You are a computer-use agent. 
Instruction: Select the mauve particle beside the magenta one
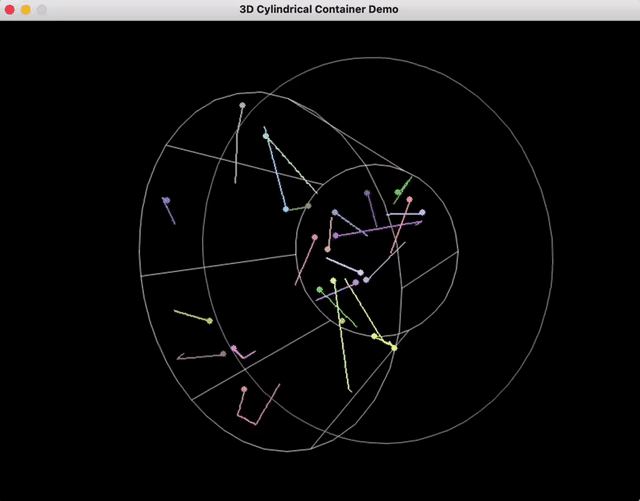pyautogui.click(x=223, y=354)
